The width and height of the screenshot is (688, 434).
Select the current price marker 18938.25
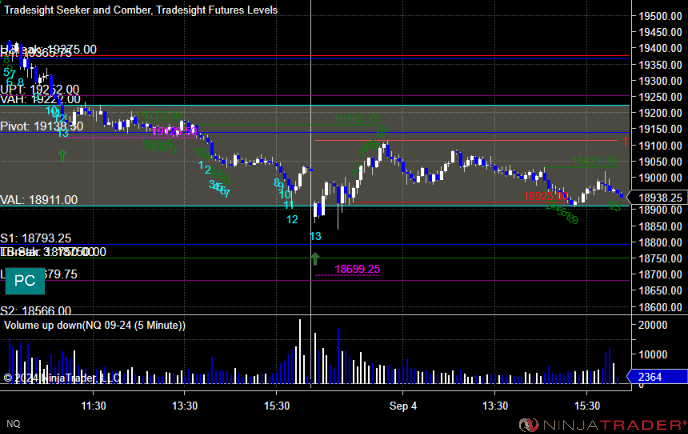(x=658, y=197)
